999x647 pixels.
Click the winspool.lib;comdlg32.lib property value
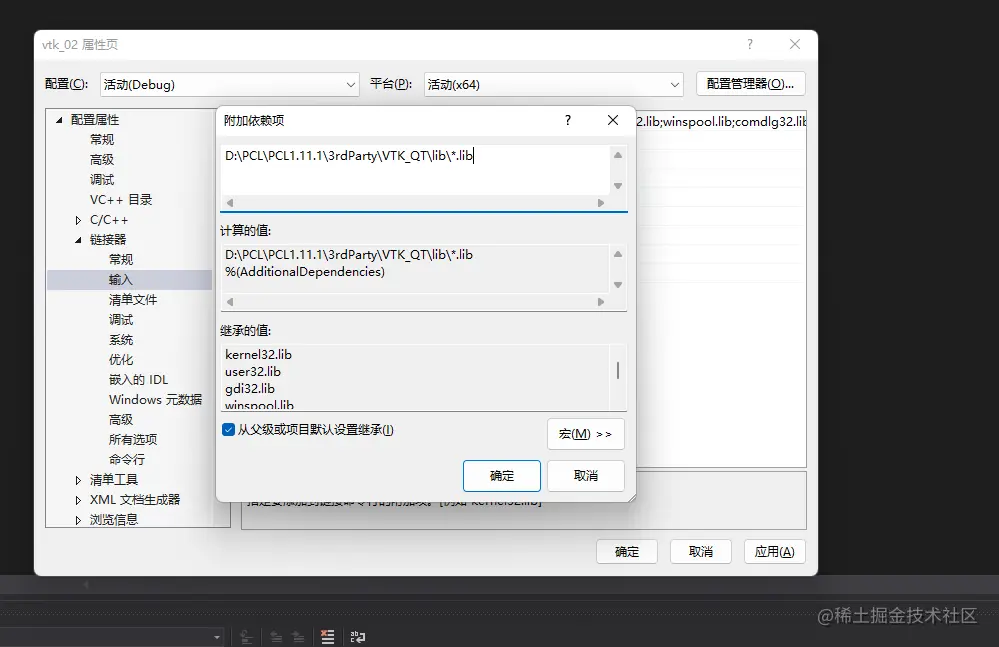(721, 122)
